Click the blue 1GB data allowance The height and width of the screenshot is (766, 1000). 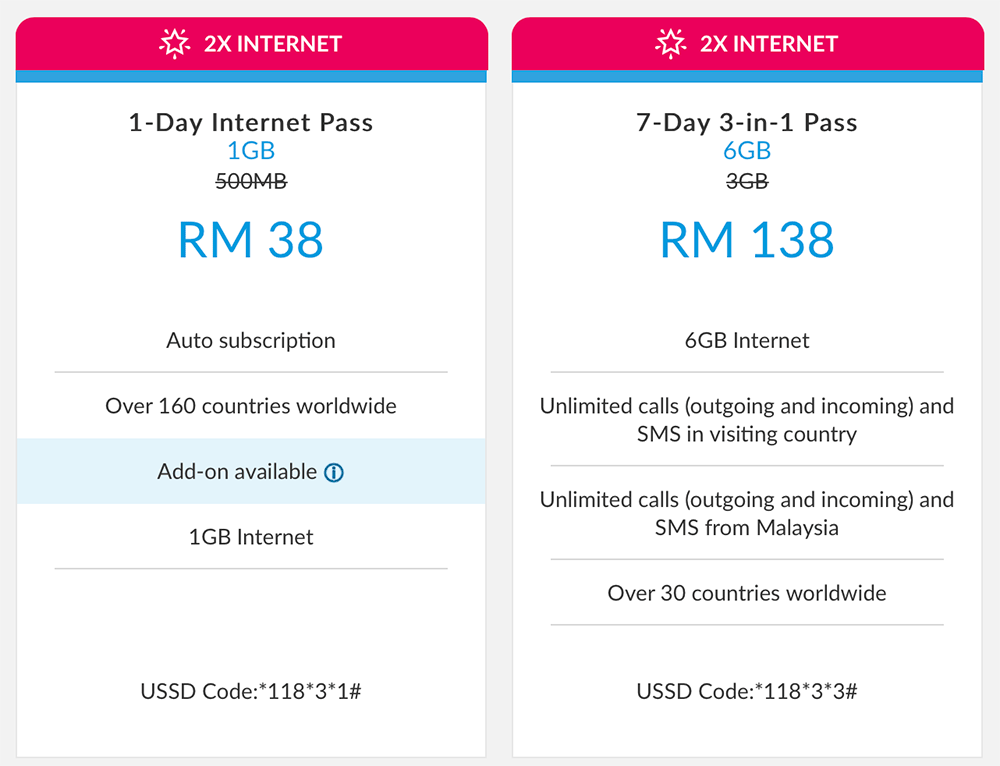(251, 151)
